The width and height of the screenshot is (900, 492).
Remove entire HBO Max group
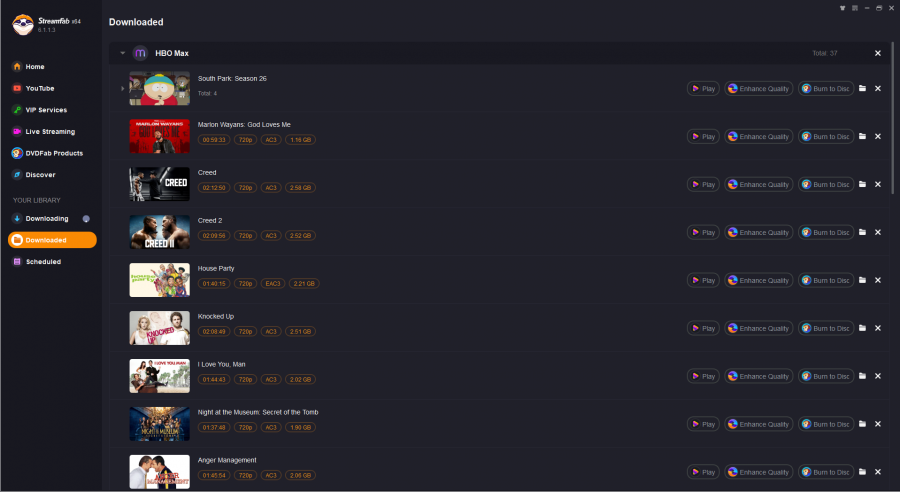878,53
